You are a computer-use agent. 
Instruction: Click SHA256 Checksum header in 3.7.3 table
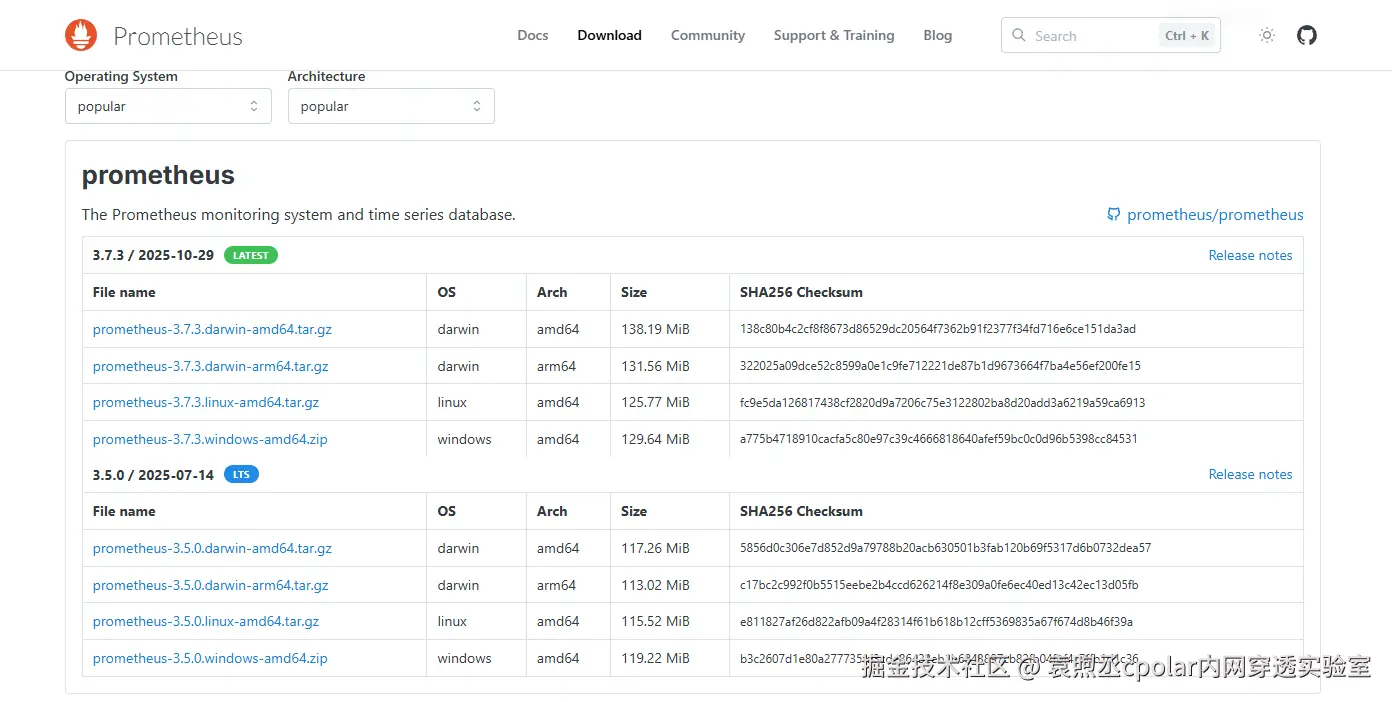801,292
